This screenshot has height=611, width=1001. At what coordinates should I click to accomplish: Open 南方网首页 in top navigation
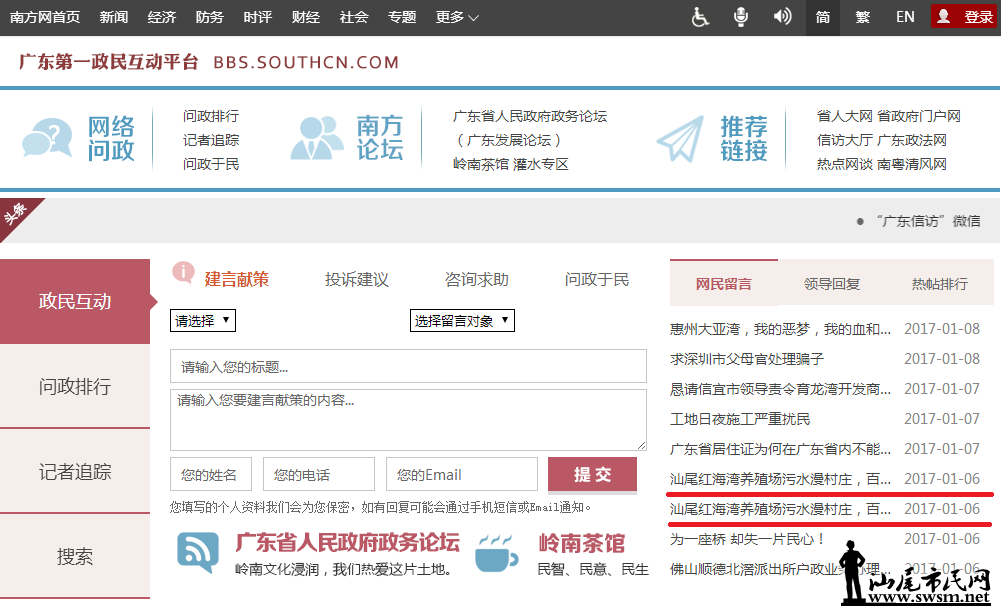tap(45, 17)
